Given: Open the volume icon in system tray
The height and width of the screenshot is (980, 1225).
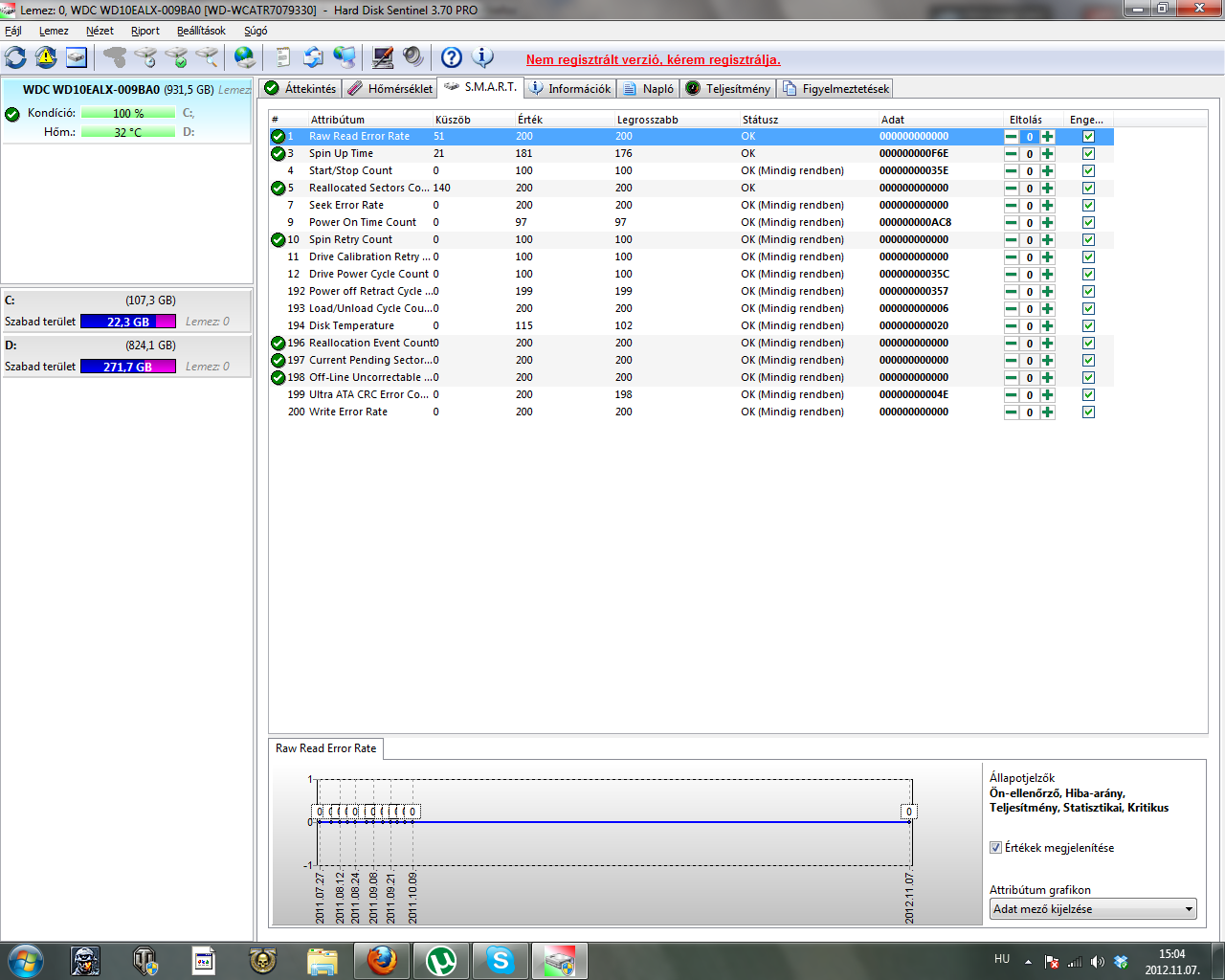Looking at the screenshot, I should [1098, 961].
